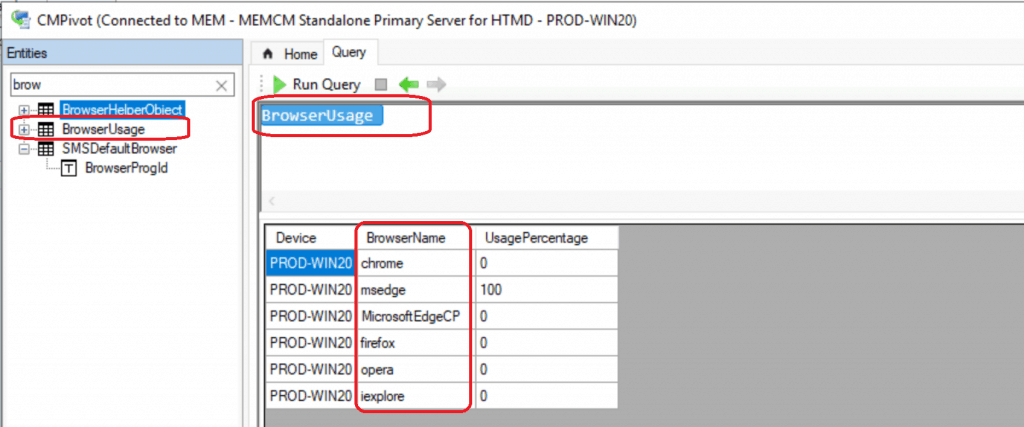Expand the BrowserHelperObject tree node
Viewport: 1024px width, 427px height.
point(25,110)
